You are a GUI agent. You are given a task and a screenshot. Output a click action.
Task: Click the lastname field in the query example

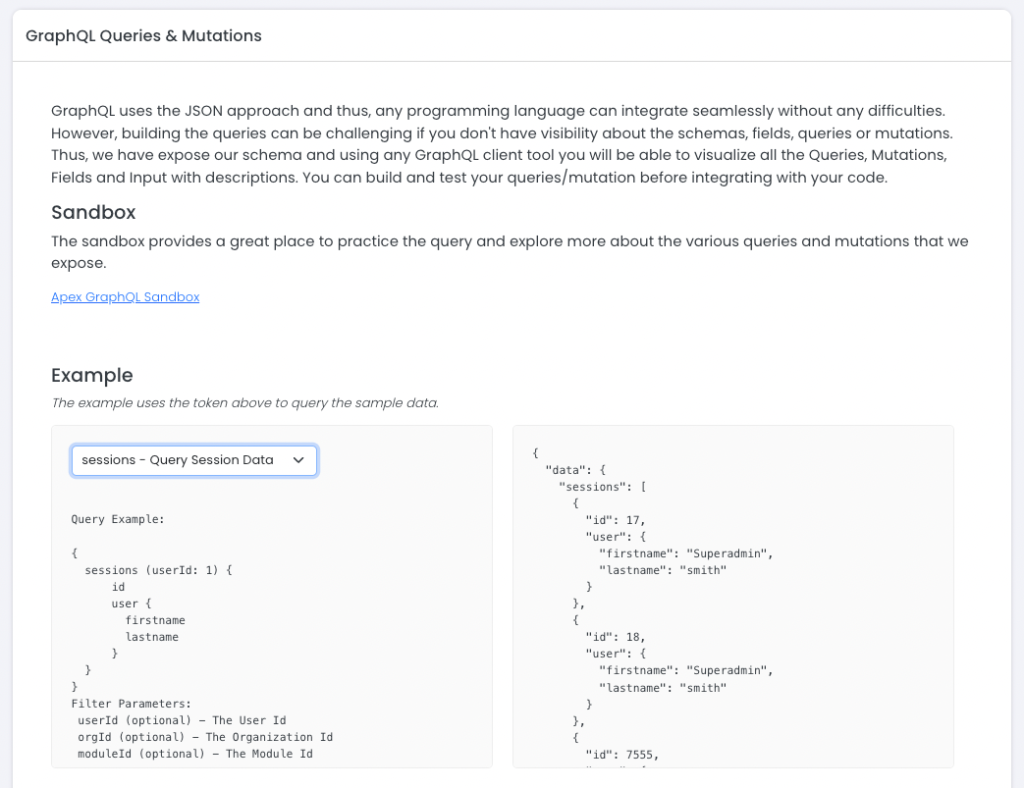pyautogui.click(x=152, y=637)
